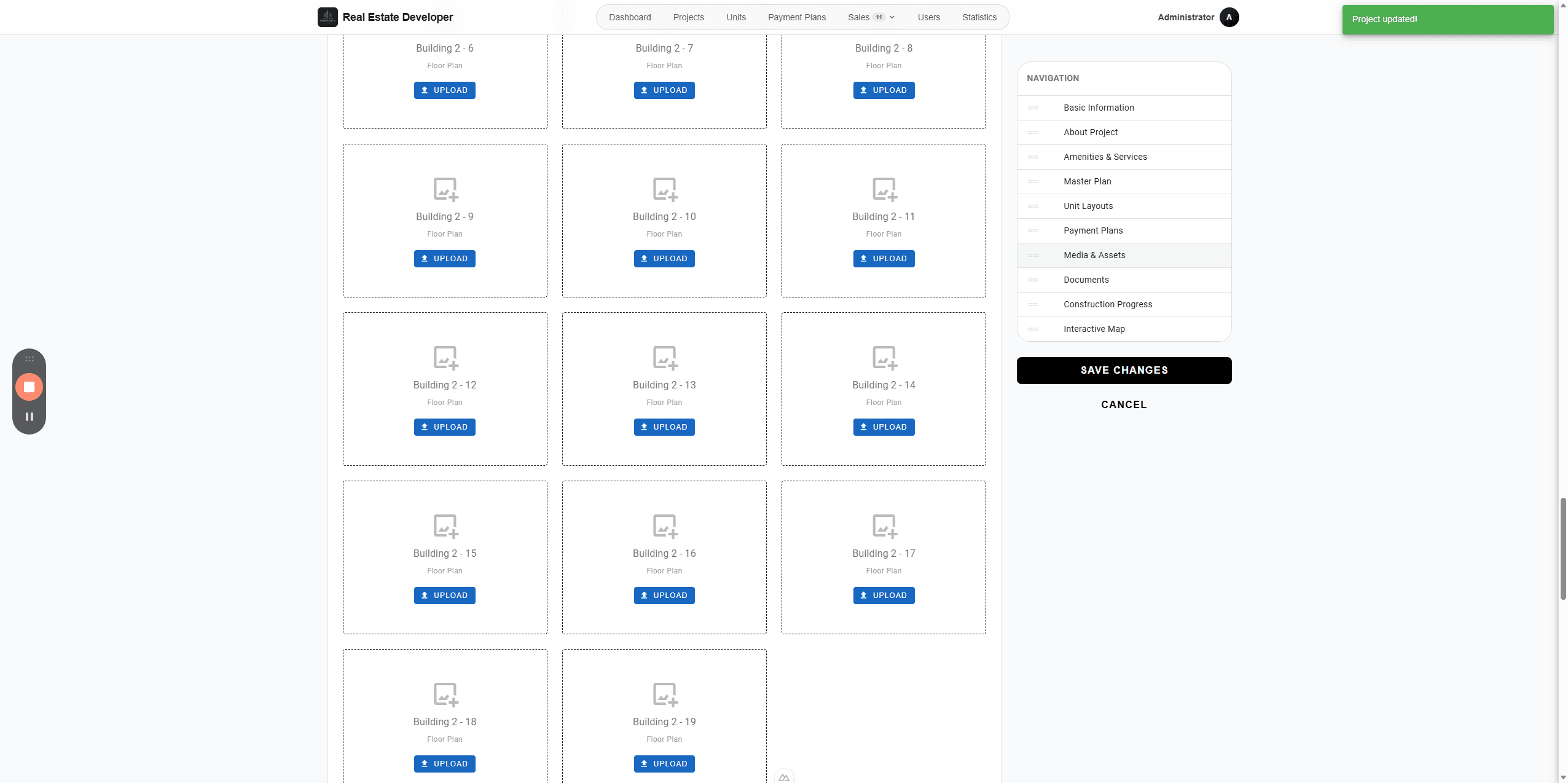Switch to the Units tab
Image resolution: width=1568 pixels, height=783 pixels.
pos(735,17)
